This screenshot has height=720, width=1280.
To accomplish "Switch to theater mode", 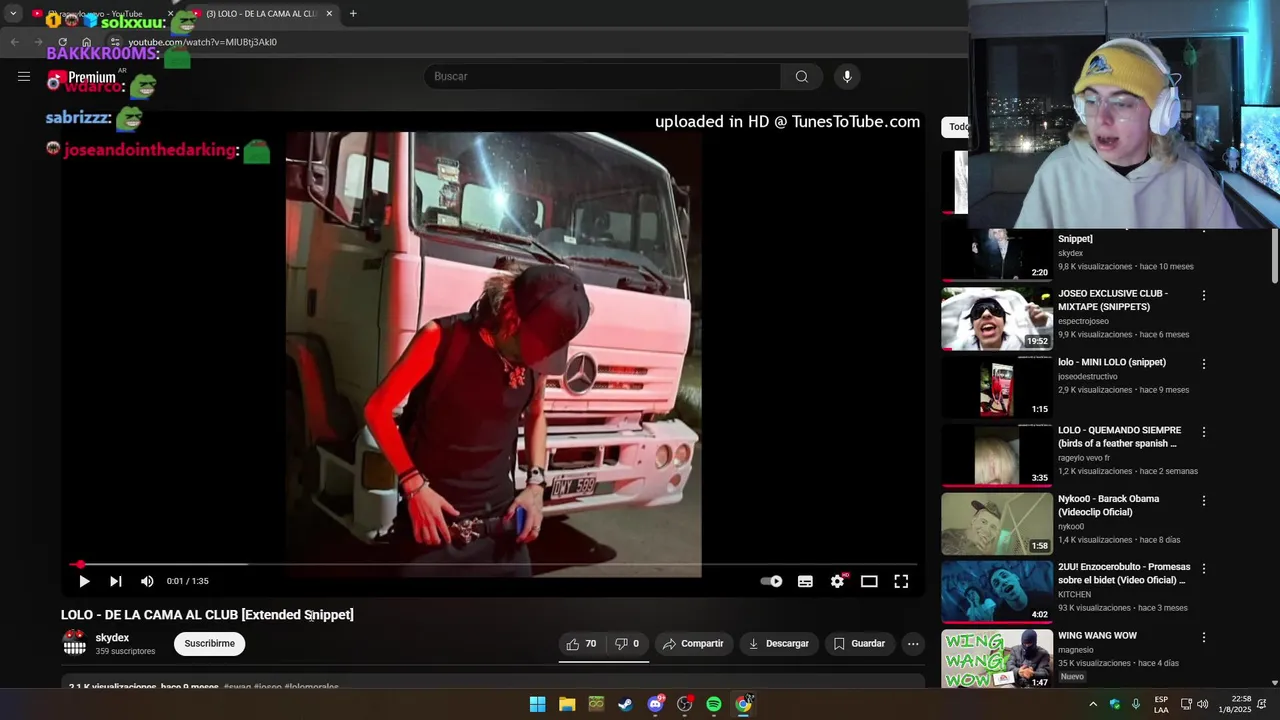I will 869,581.
